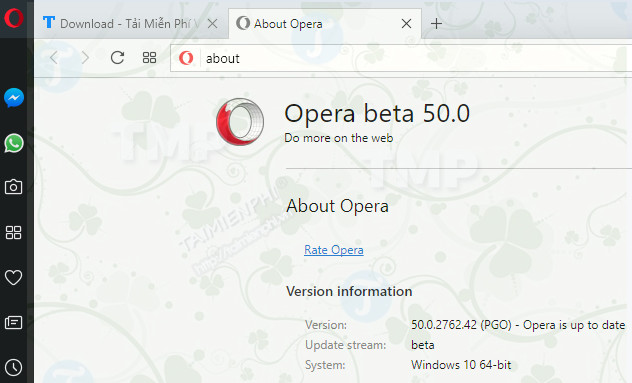The height and width of the screenshot is (383, 632).
Task: Open History clock icon in sidebar
Action: 13,367
